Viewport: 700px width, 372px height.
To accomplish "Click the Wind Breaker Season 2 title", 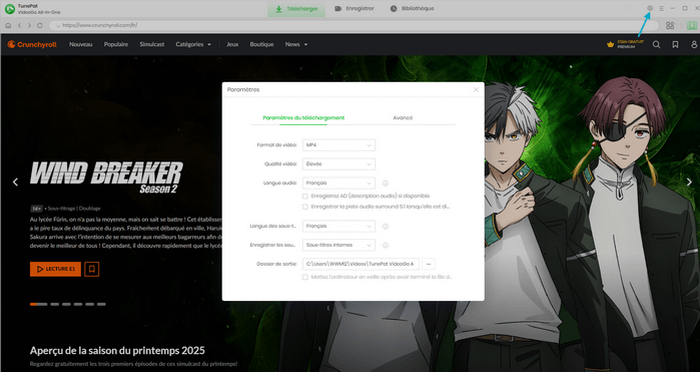I will click(x=106, y=177).
